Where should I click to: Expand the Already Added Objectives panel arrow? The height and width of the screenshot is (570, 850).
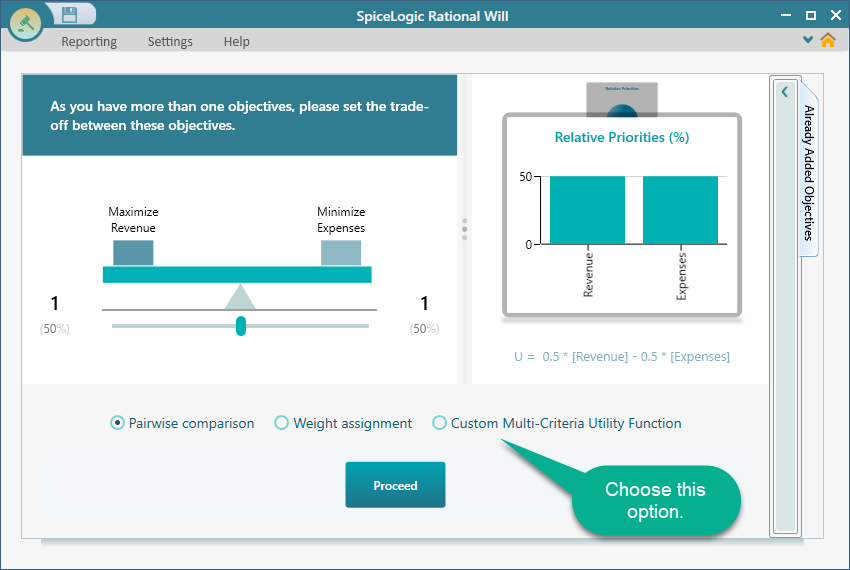pos(785,92)
